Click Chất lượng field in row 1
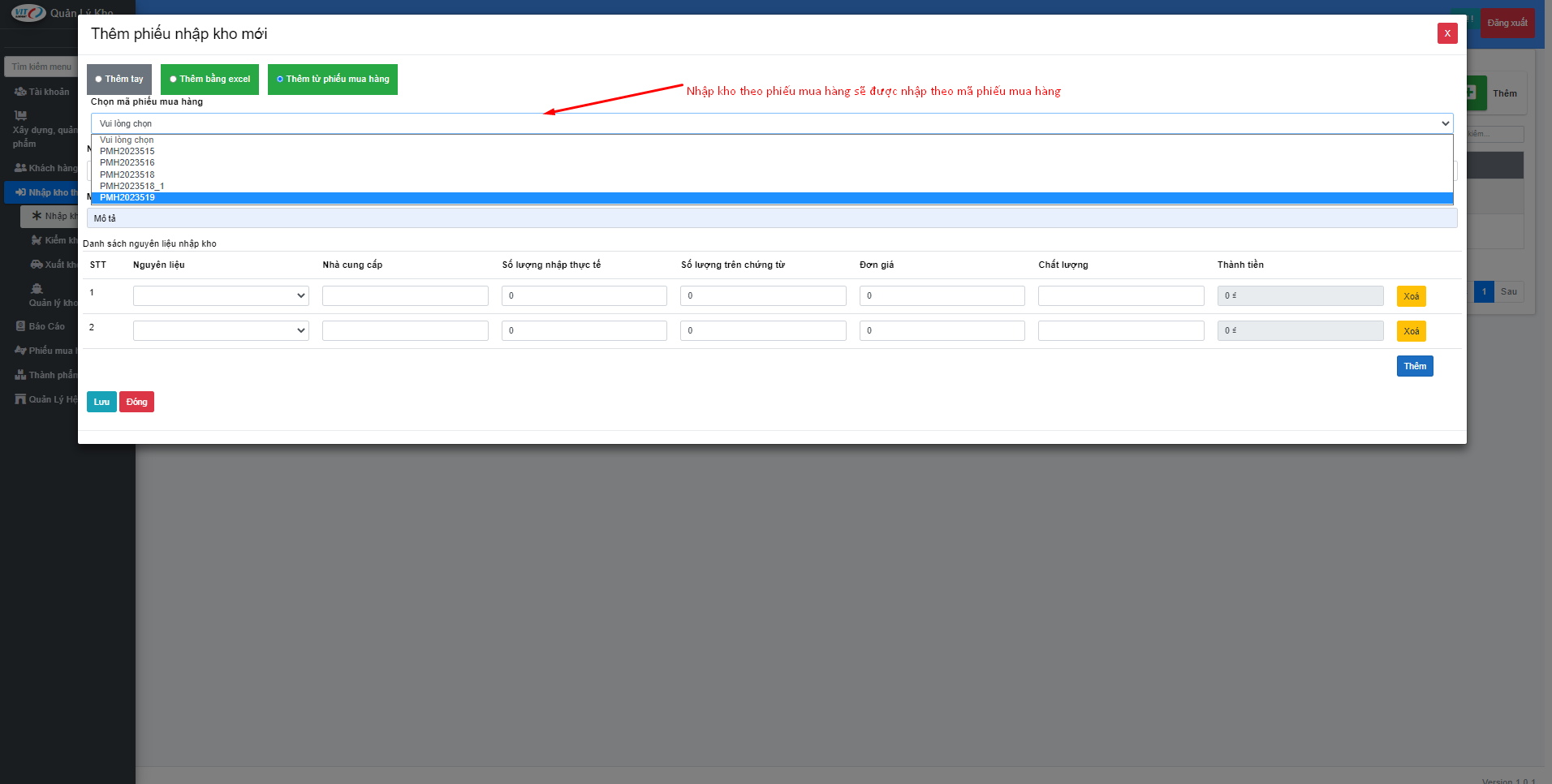Screen dimensions: 1552x784 pyautogui.click(x=1121, y=295)
